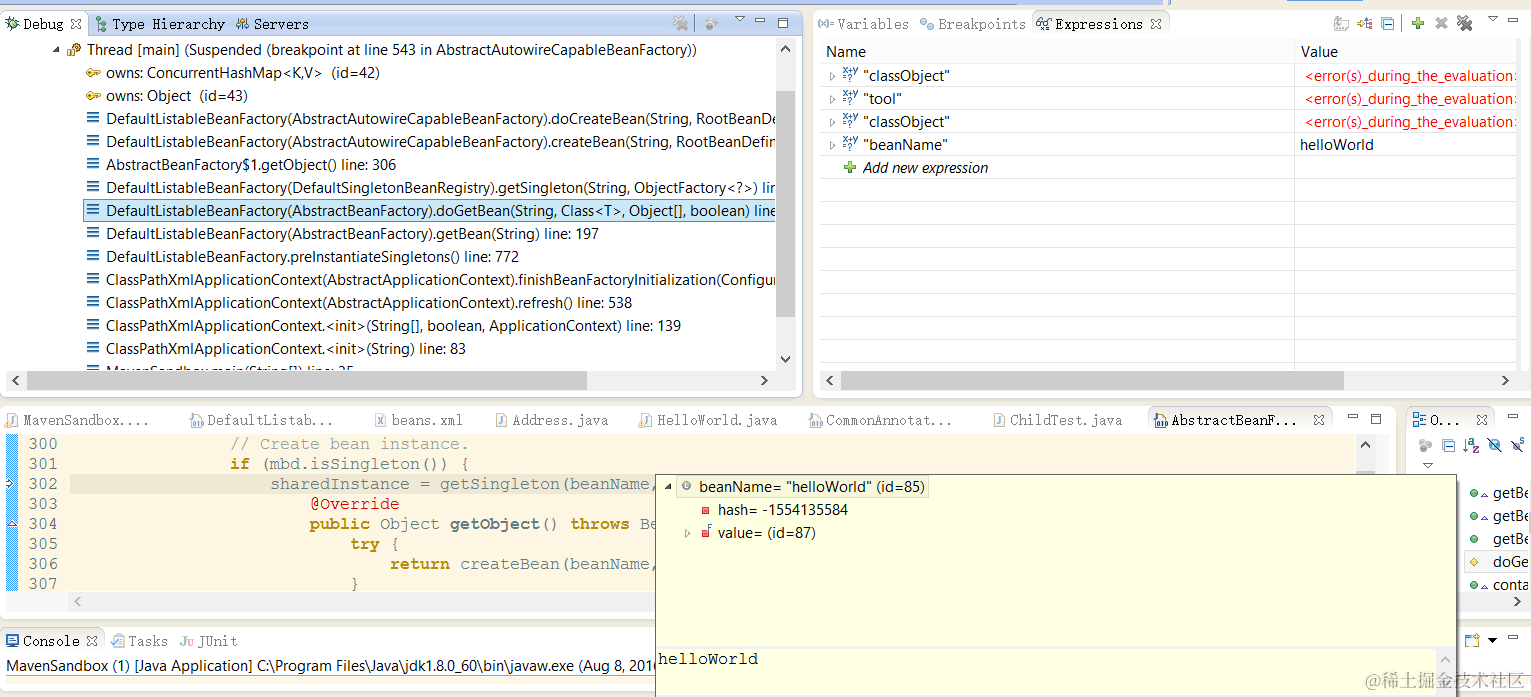Click Collapse All in Outline view
The width and height of the screenshot is (1531, 697).
tap(1448, 445)
